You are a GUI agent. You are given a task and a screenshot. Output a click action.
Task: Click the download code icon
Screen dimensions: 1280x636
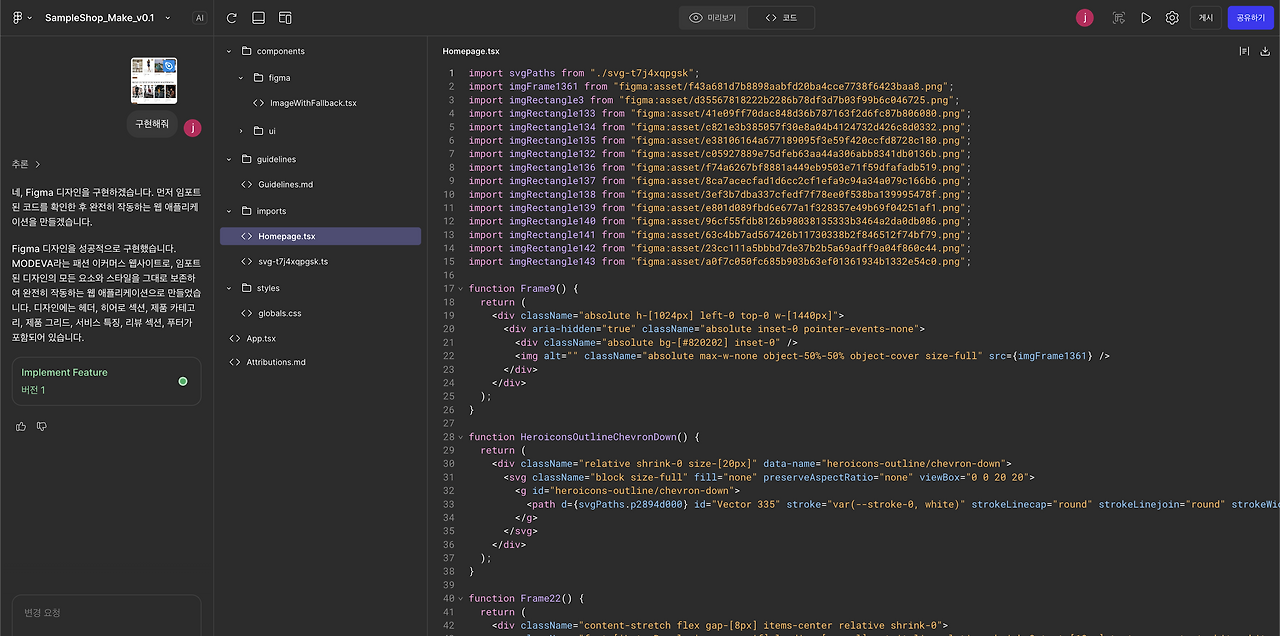click(x=1265, y=51)
